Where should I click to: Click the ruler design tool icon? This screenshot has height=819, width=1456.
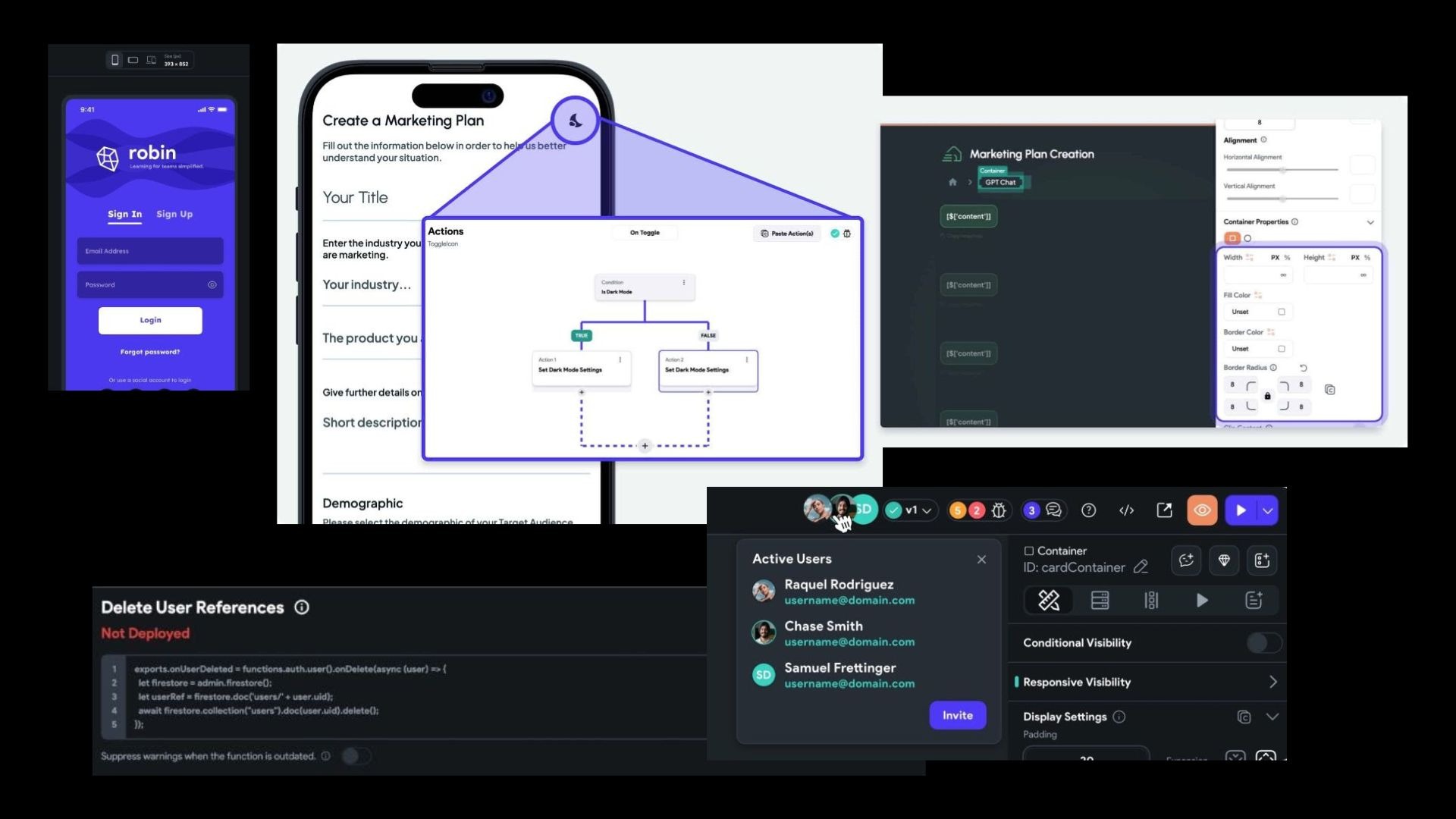(1048, 600)
